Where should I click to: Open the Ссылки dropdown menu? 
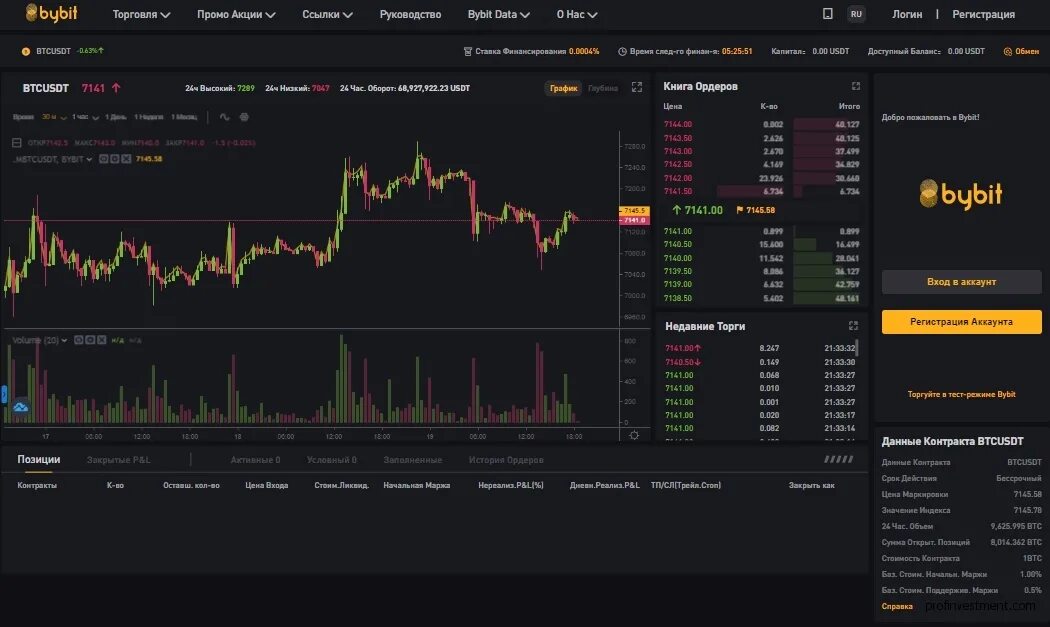click(x=327, y=14)
